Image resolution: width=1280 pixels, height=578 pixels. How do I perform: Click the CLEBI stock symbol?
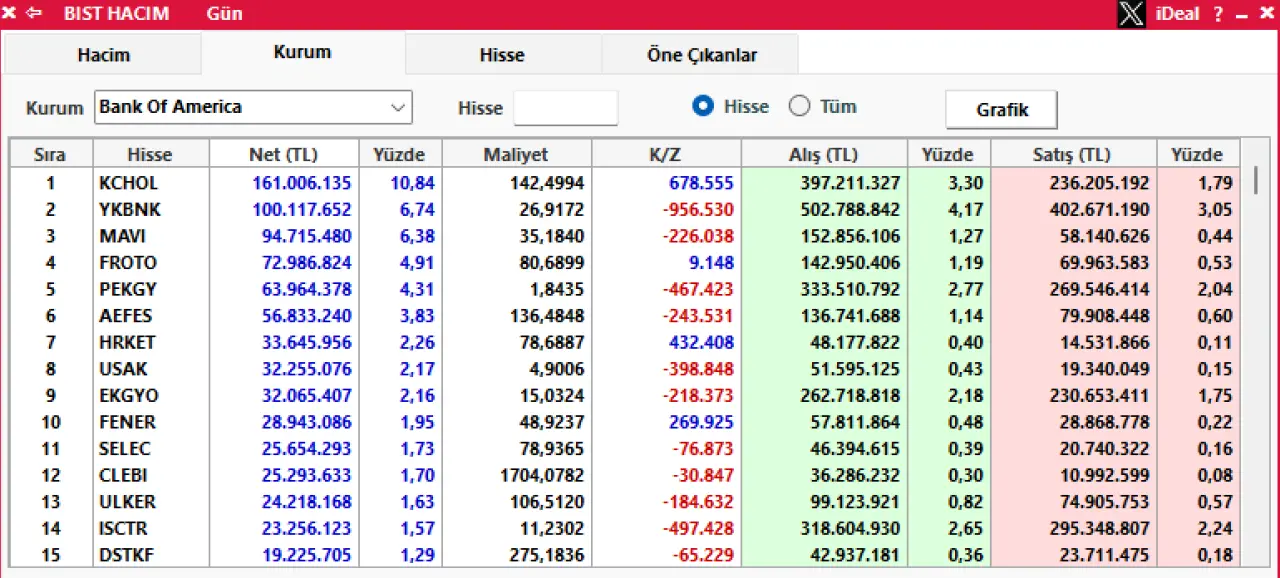click(124, 475)
